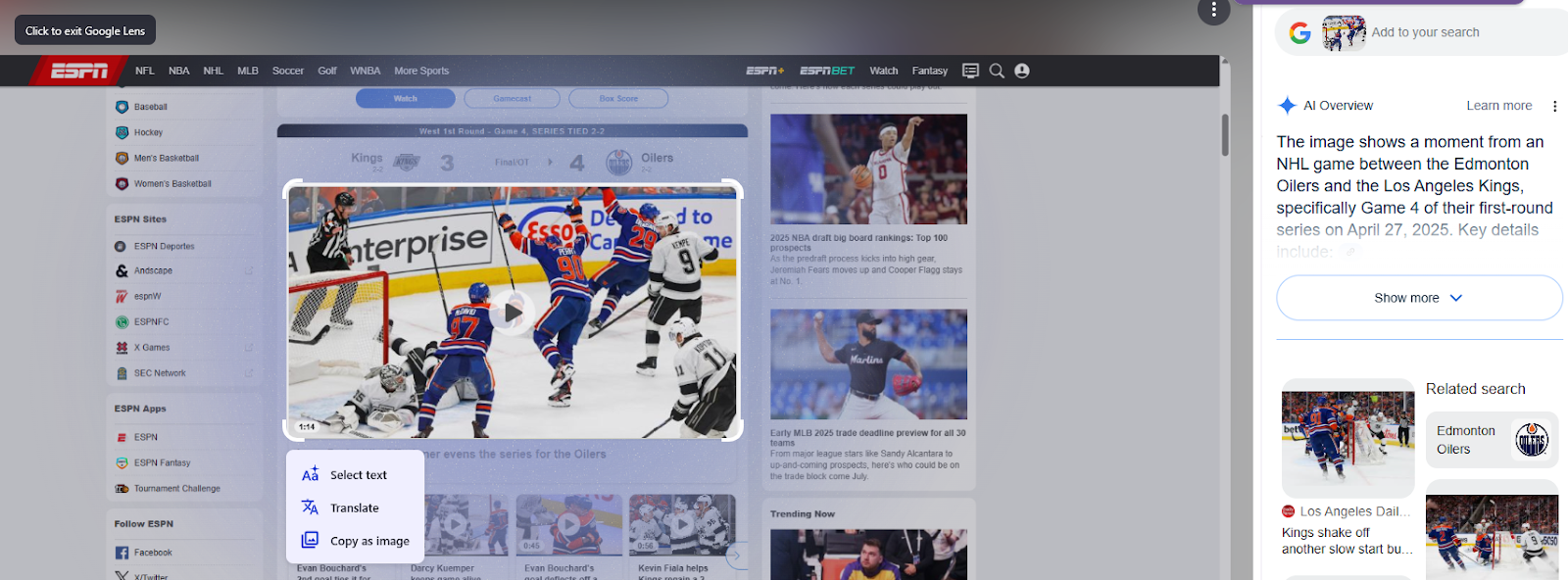This screenshot has width=1568, height=580.
Task: Open Chrome three-dot menu at top
Action: tap(1213, 10)
